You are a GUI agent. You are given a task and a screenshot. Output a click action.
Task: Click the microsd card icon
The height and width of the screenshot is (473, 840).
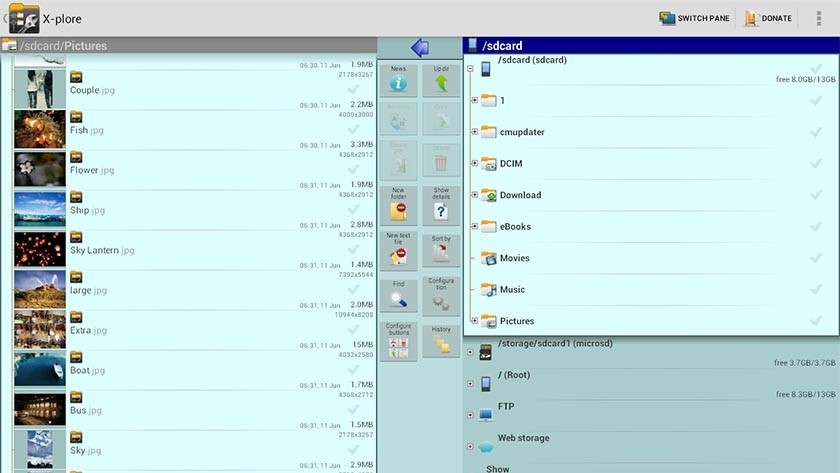tap(485, 352)
